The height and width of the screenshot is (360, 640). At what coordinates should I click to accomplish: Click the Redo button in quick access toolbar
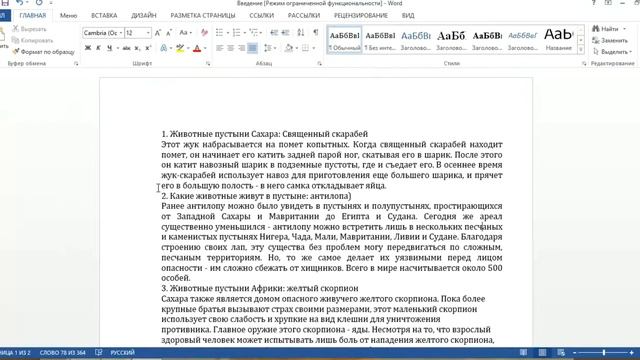(x=39, y=3)
